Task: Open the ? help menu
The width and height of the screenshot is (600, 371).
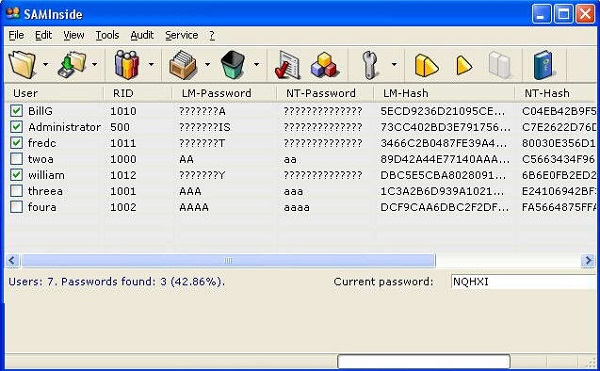Action: [212, 35]
